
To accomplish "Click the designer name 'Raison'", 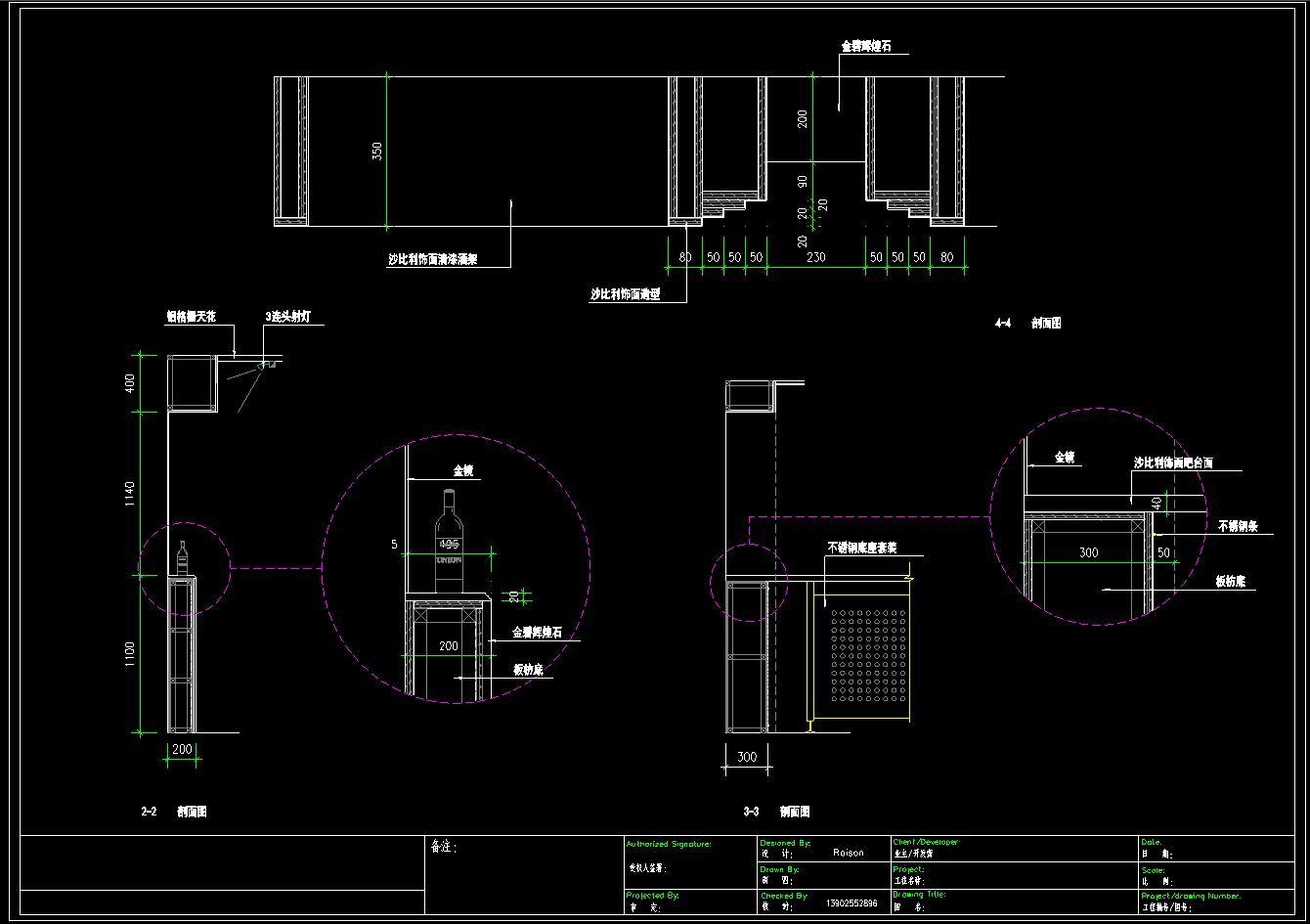I will (849, 853).
